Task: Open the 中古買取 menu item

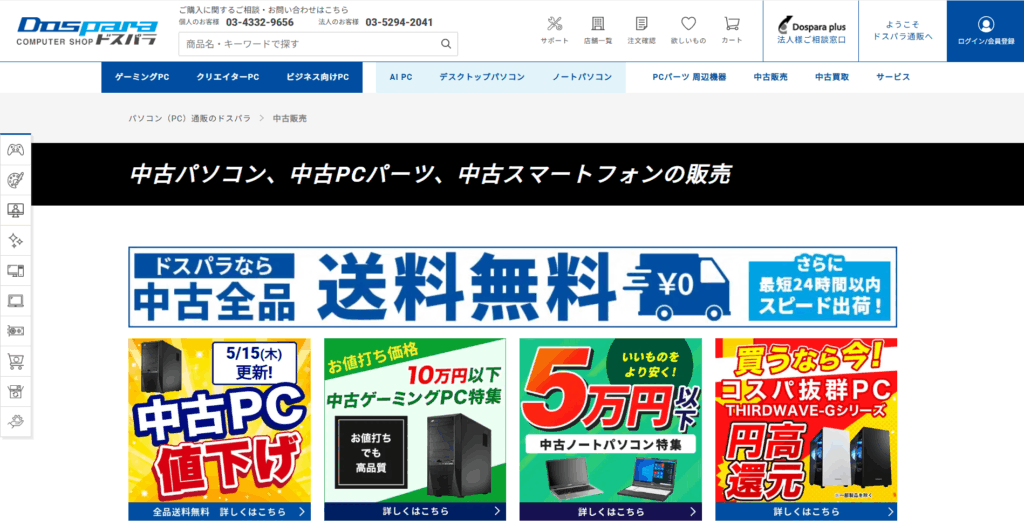Action: click(832, 77)
